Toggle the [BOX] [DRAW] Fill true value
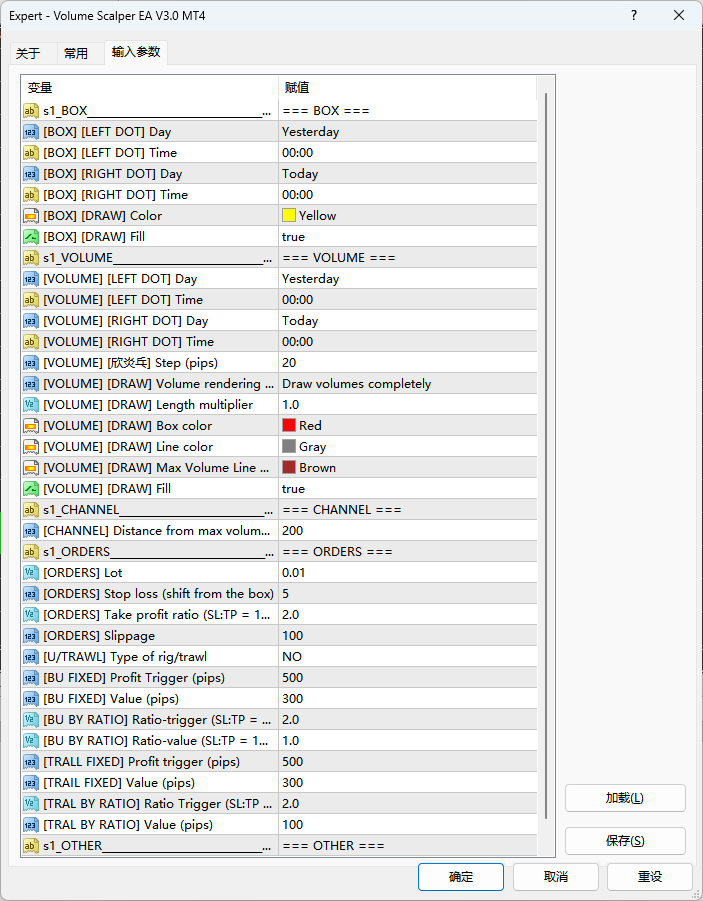This screenshot has height=901, width=703. [x=408, y=236]
